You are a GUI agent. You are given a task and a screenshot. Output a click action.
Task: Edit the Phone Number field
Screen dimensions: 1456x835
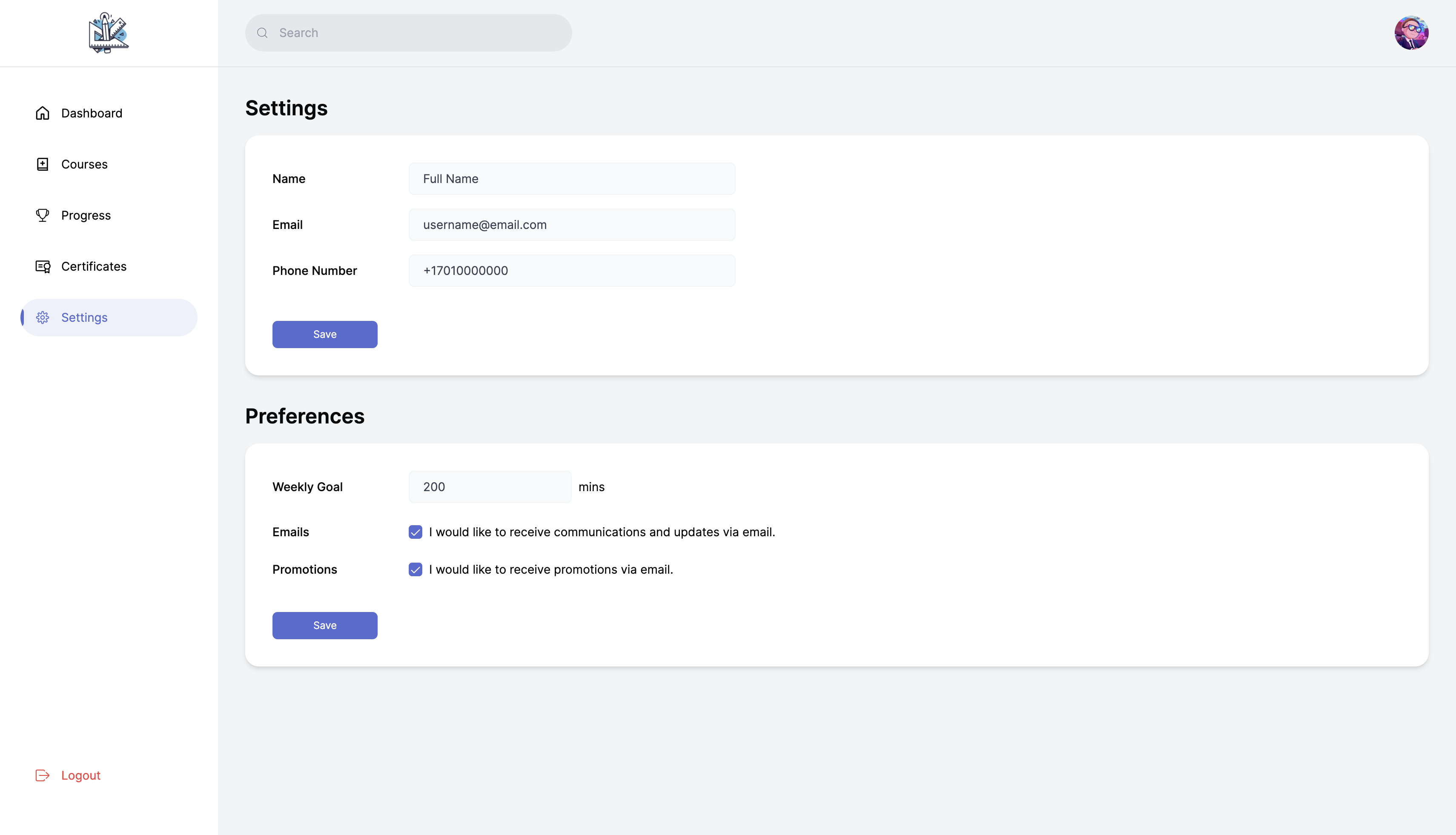click(571, 271)
